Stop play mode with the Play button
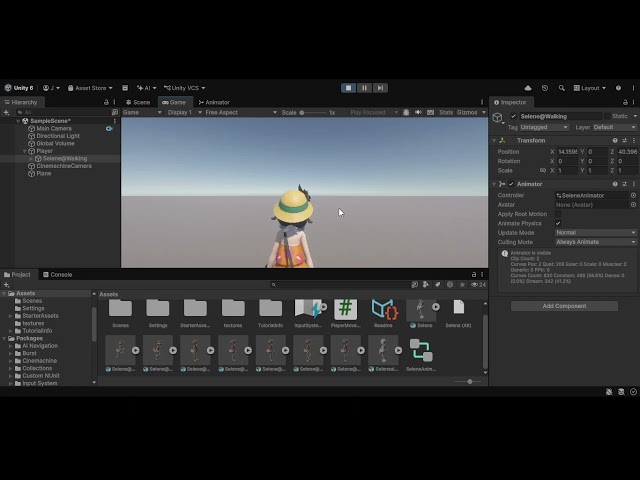This screenshot has height=480, width=640. (x=348, y=88)
